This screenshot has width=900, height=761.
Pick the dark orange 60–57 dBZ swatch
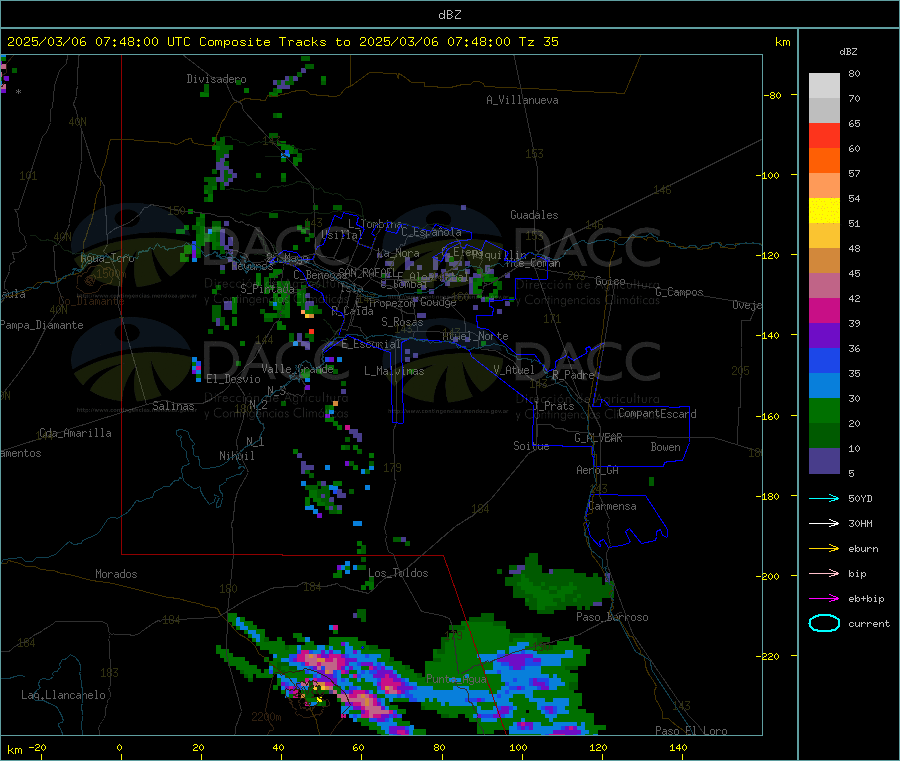tap(824, 161)
